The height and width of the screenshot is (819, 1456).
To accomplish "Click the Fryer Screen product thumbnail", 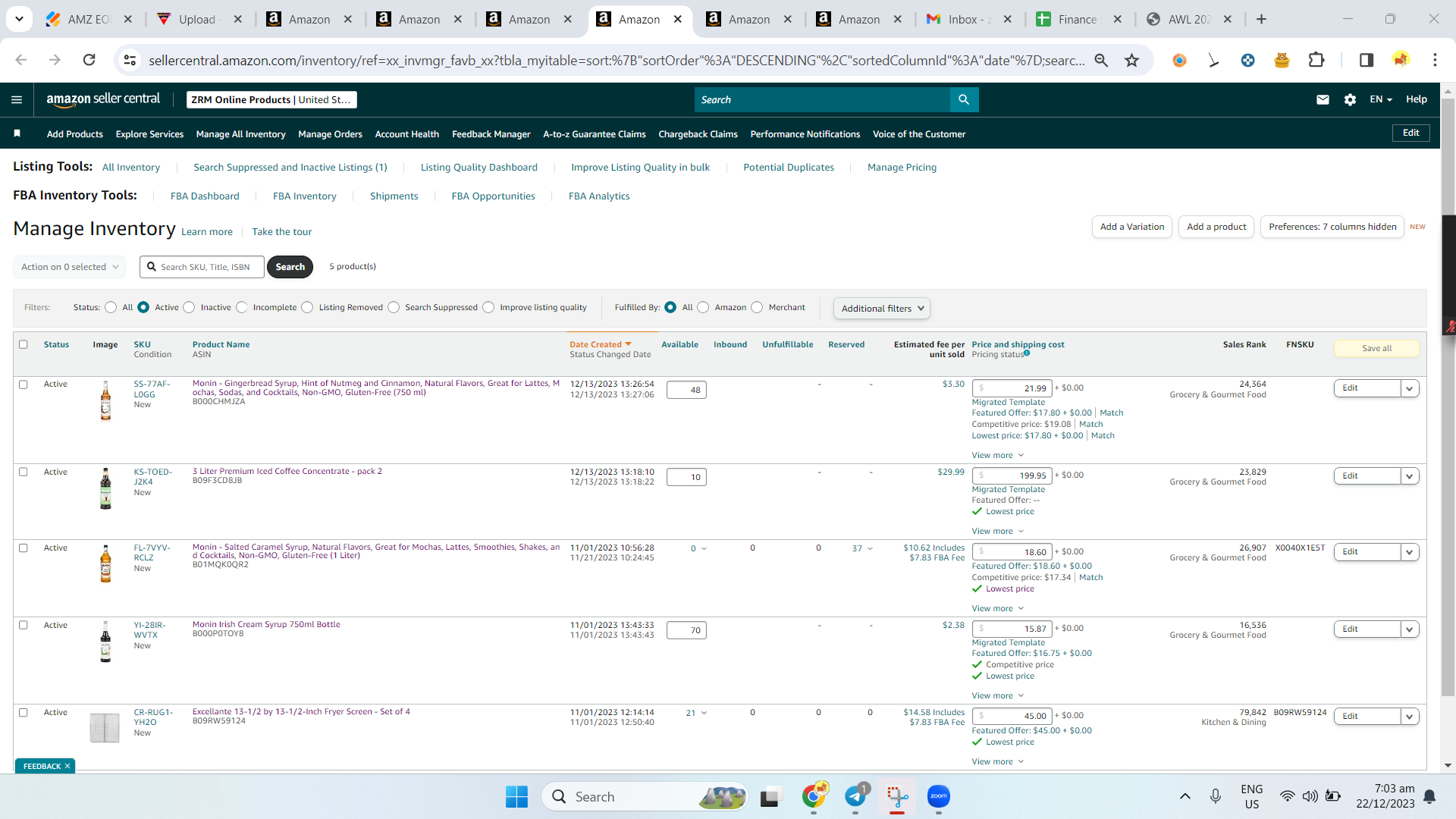I will coord(105,728).
